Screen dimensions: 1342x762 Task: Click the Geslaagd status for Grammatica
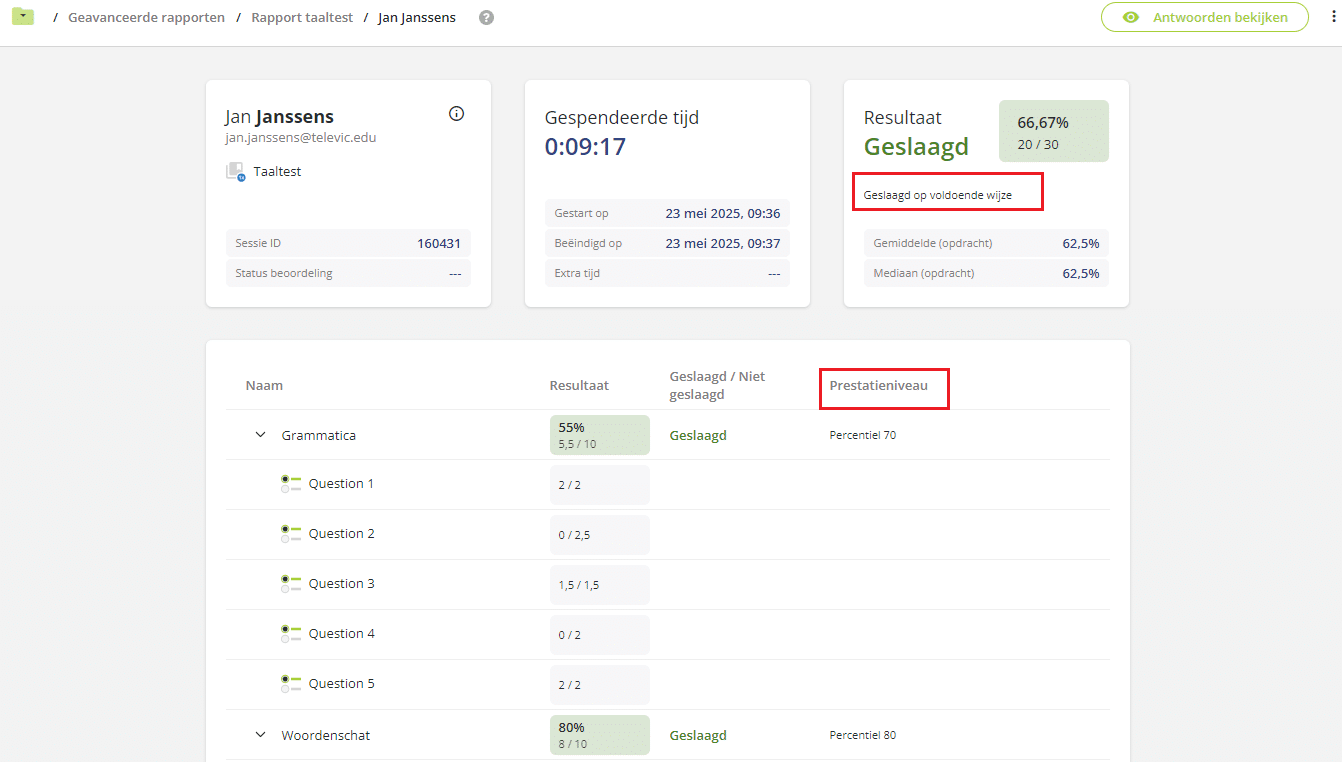click(698, 435)
